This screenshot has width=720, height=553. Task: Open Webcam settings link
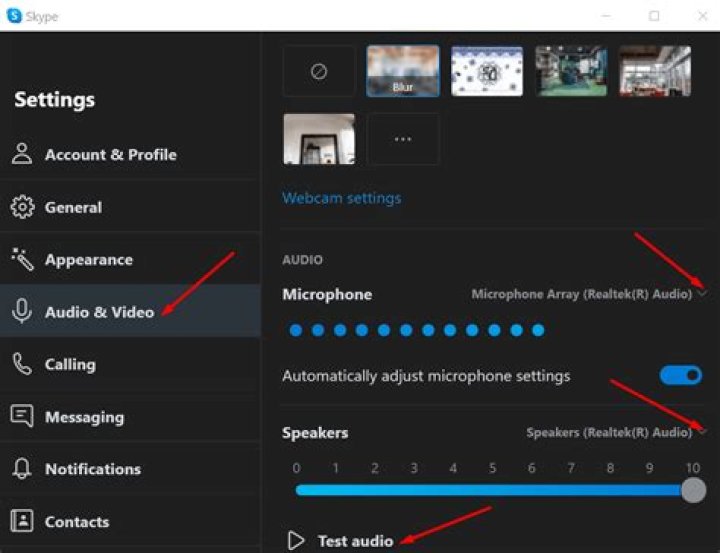coord(342,198)
